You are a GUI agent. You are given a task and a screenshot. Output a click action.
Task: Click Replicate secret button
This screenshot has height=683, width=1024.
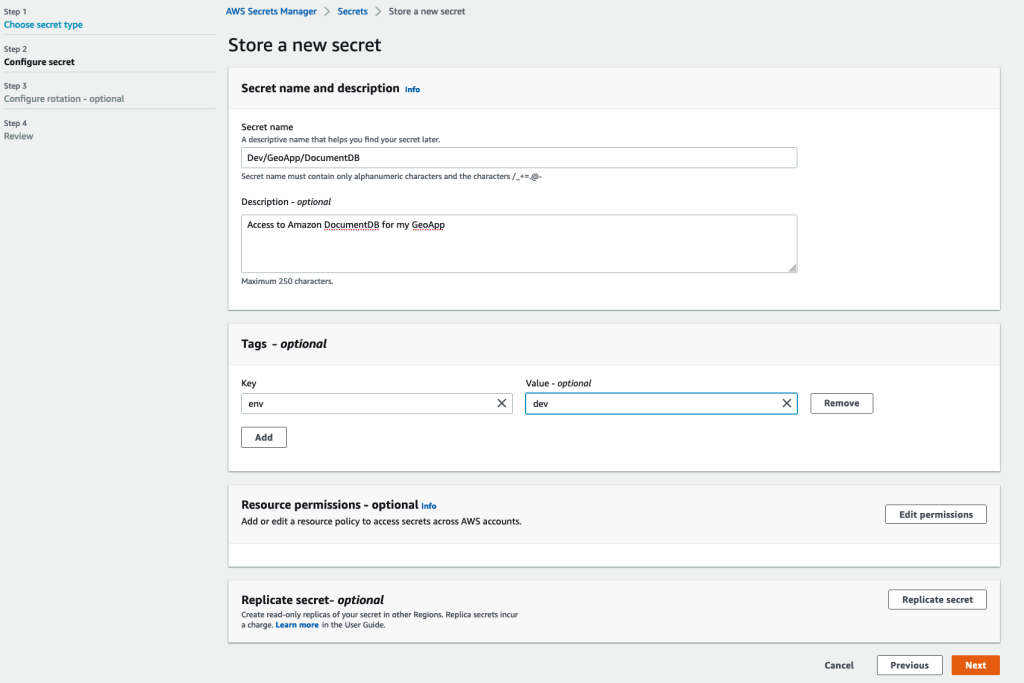[937, 599]
